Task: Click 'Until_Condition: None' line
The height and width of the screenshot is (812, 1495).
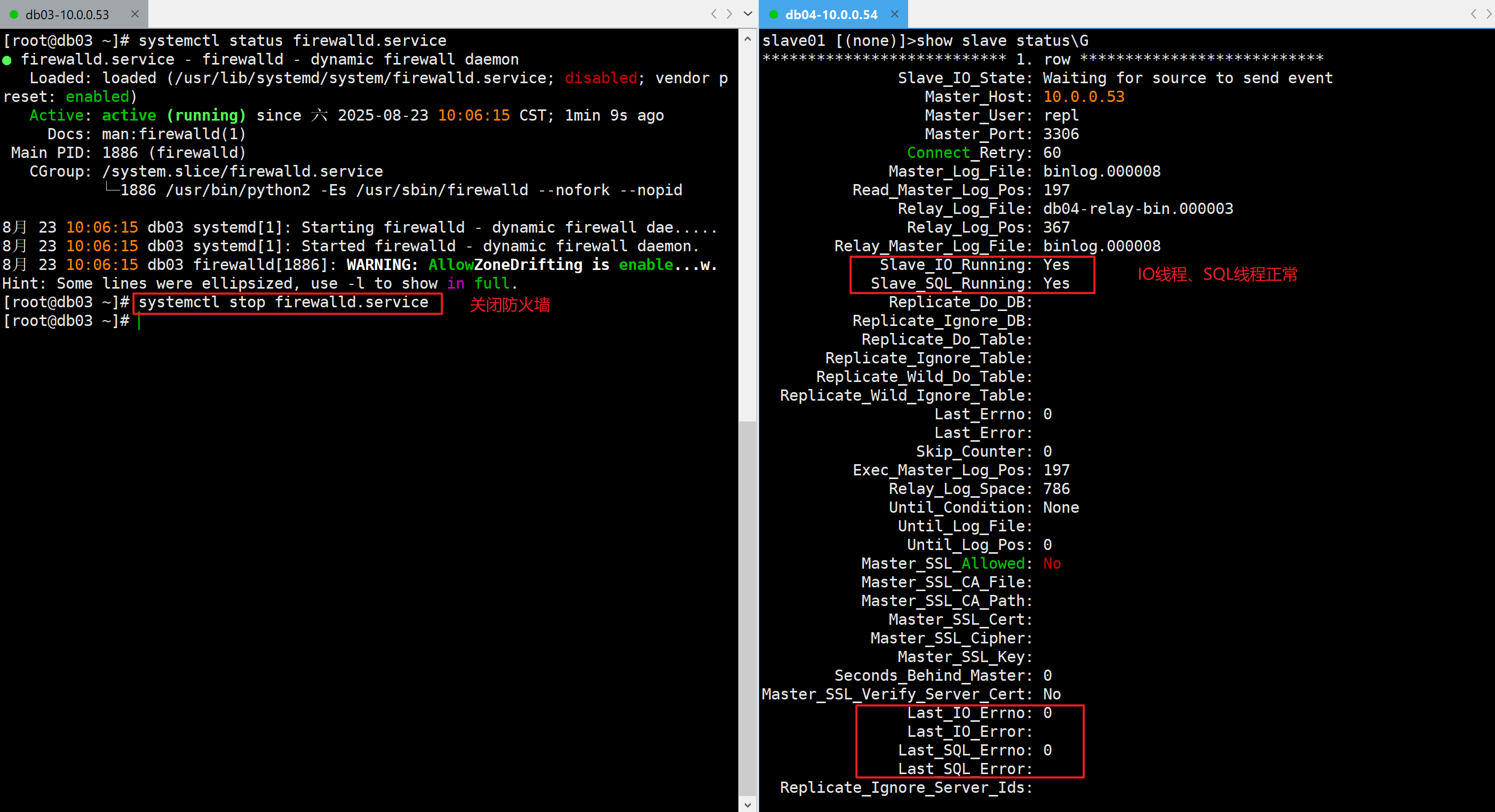Action: coord(984,507)
